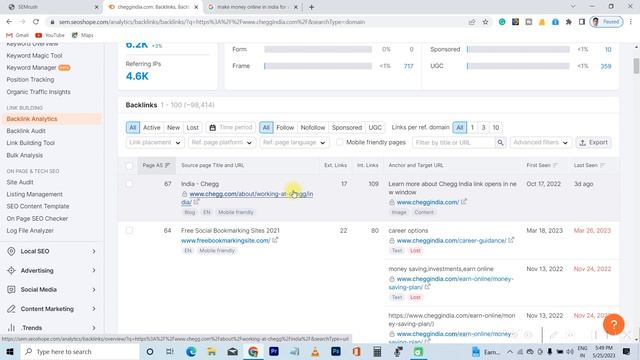
Task: Show only Nofollow links
Action: point(313,127)
